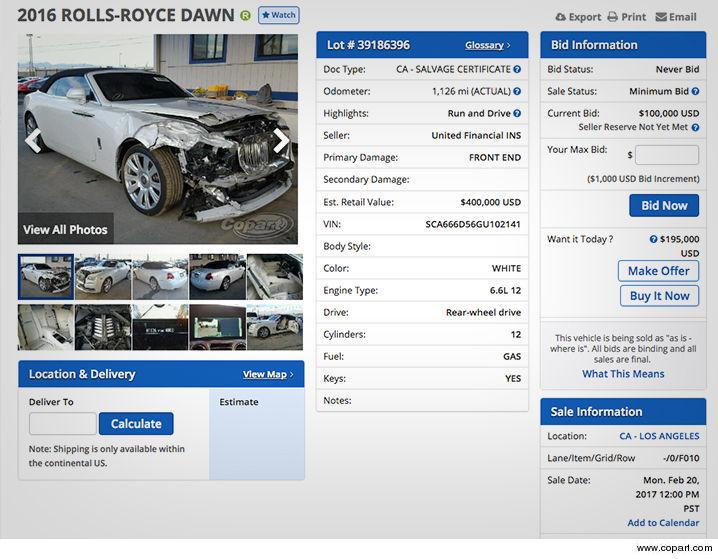Expand the View Map link
Image resolution: width=718 pixels, height=559 pixels.
tap(268, 375)
